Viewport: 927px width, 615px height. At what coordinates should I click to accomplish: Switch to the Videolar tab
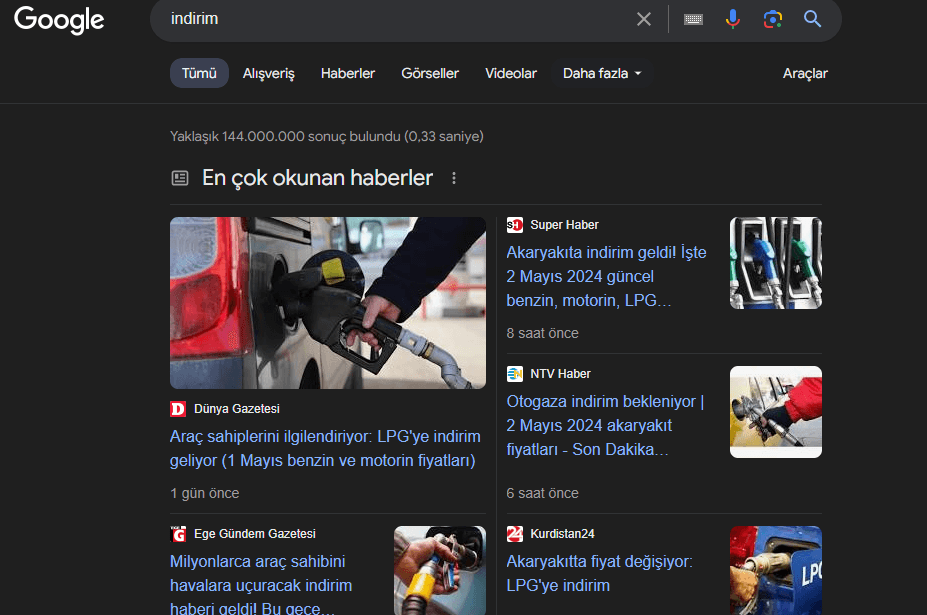click(511, 73)
